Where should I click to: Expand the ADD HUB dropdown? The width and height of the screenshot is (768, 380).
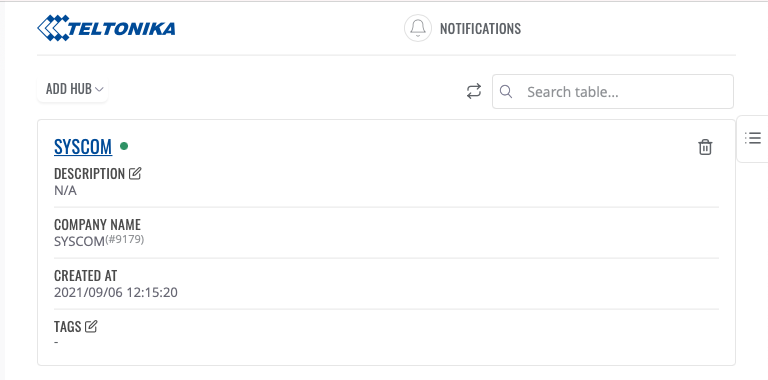tap(72, 89)
